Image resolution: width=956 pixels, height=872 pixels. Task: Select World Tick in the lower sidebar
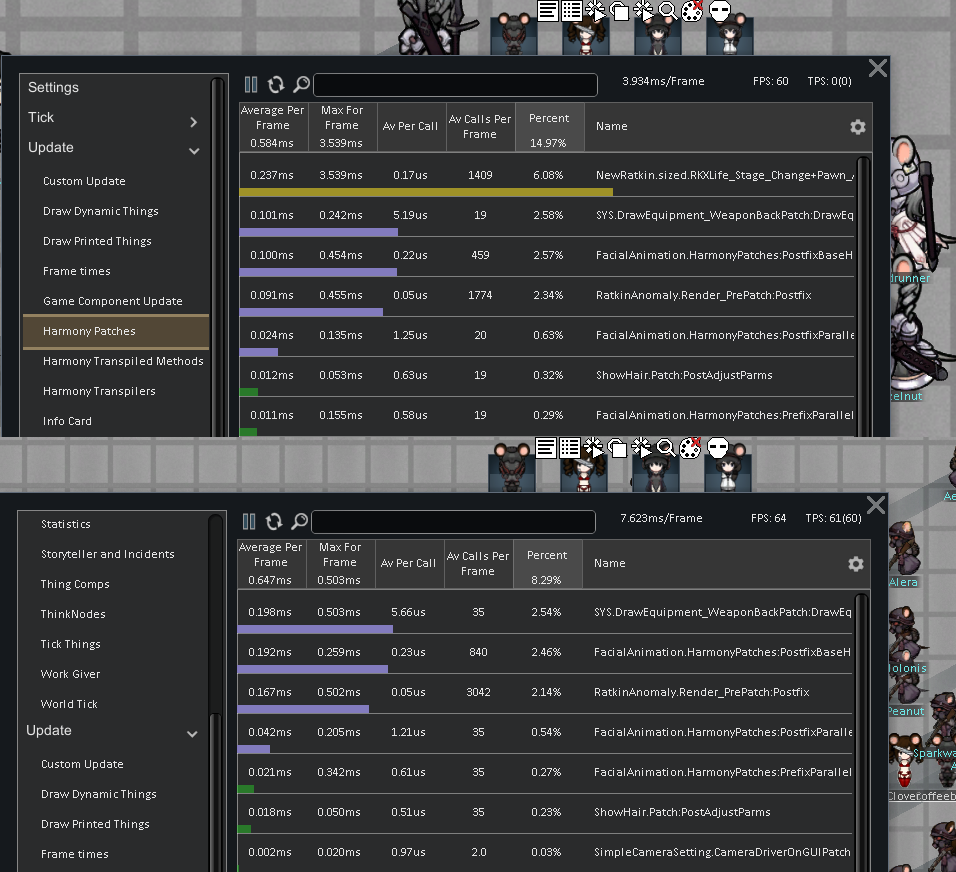click(69, 704)
